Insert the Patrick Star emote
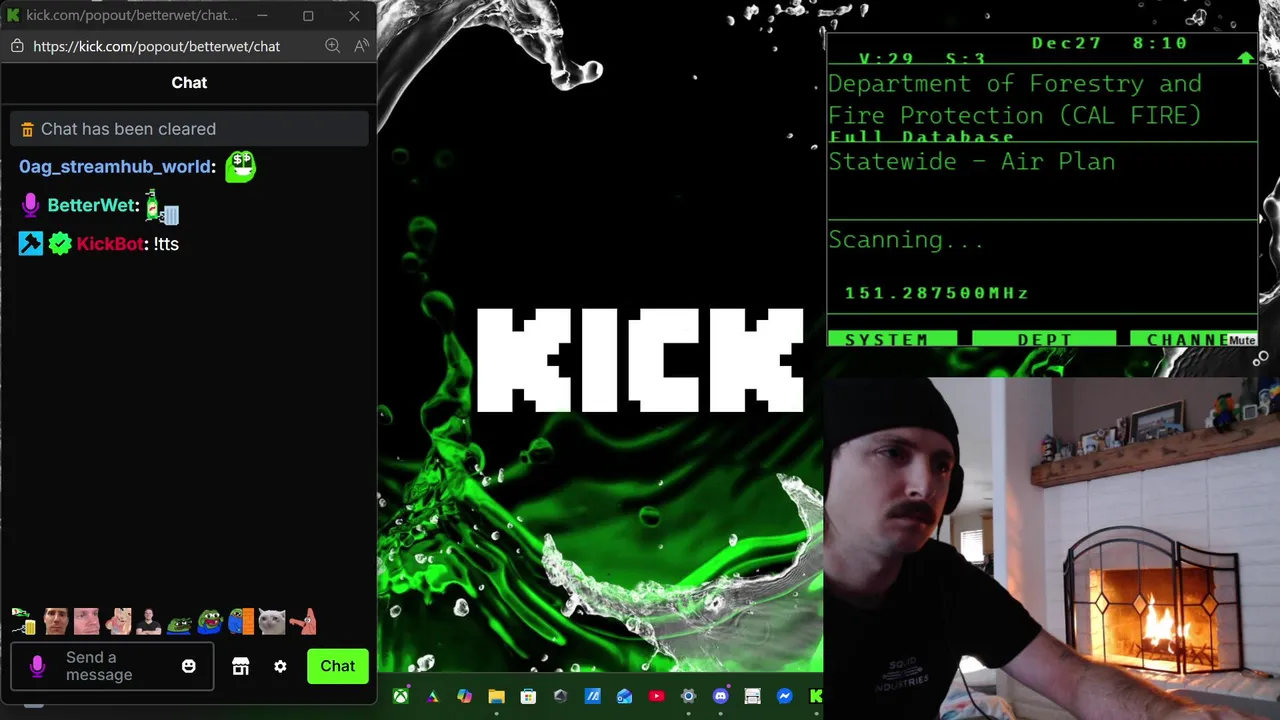 point(304,622)
